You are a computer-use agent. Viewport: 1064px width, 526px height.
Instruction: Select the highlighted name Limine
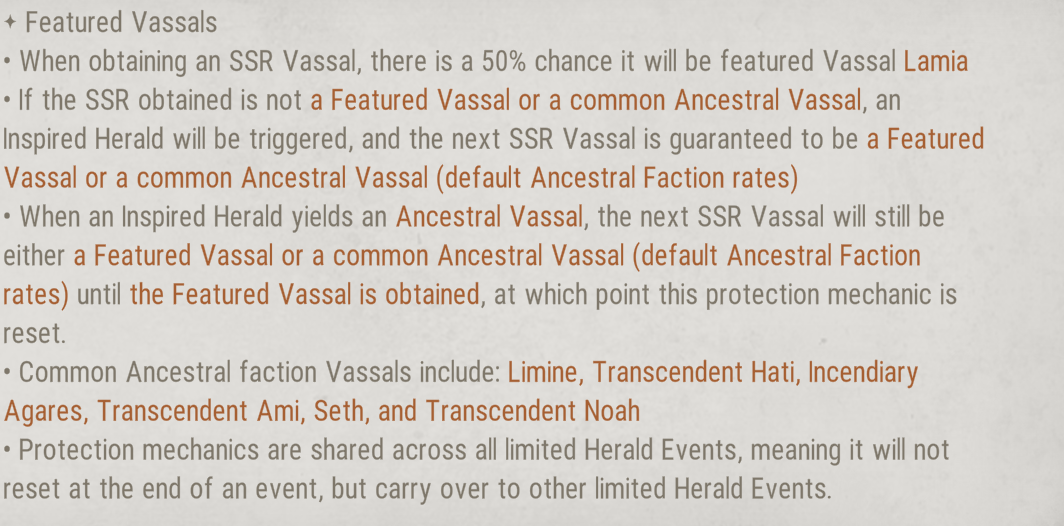(x=542, y=373)
